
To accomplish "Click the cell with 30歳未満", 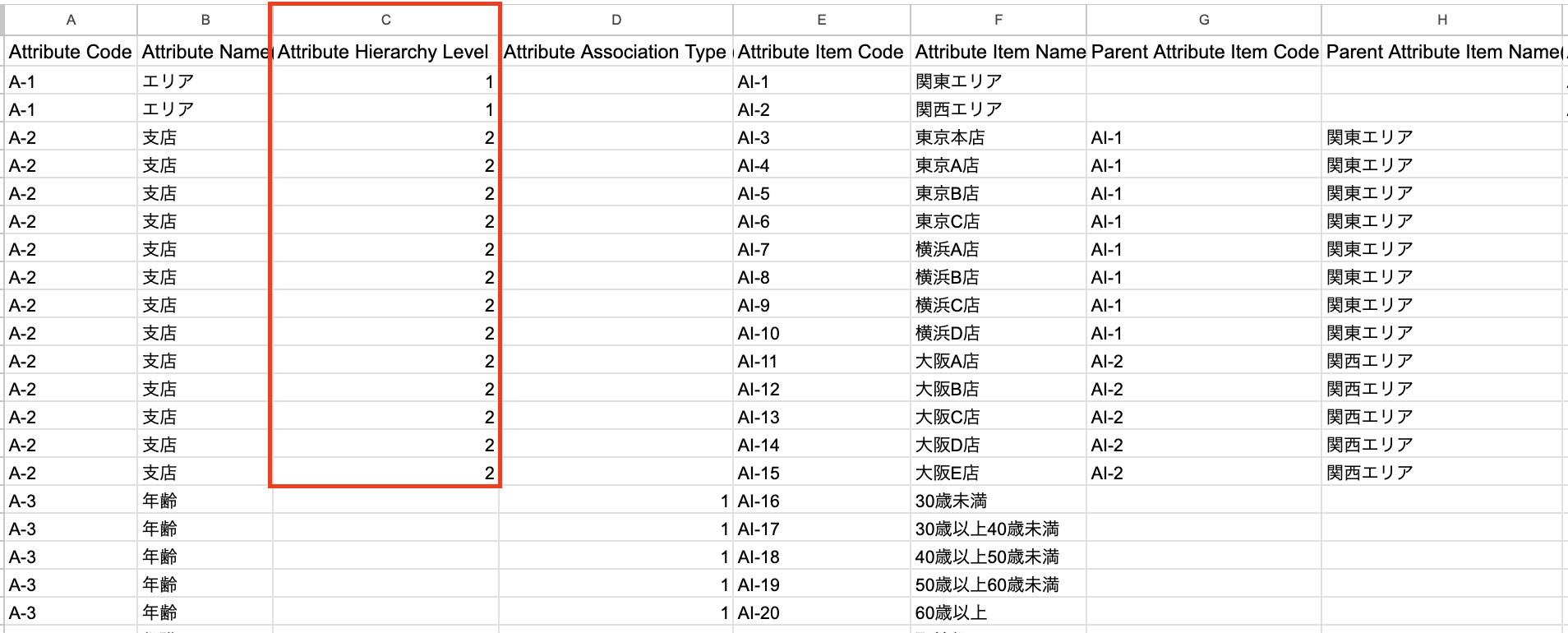I will pos(998,501).
